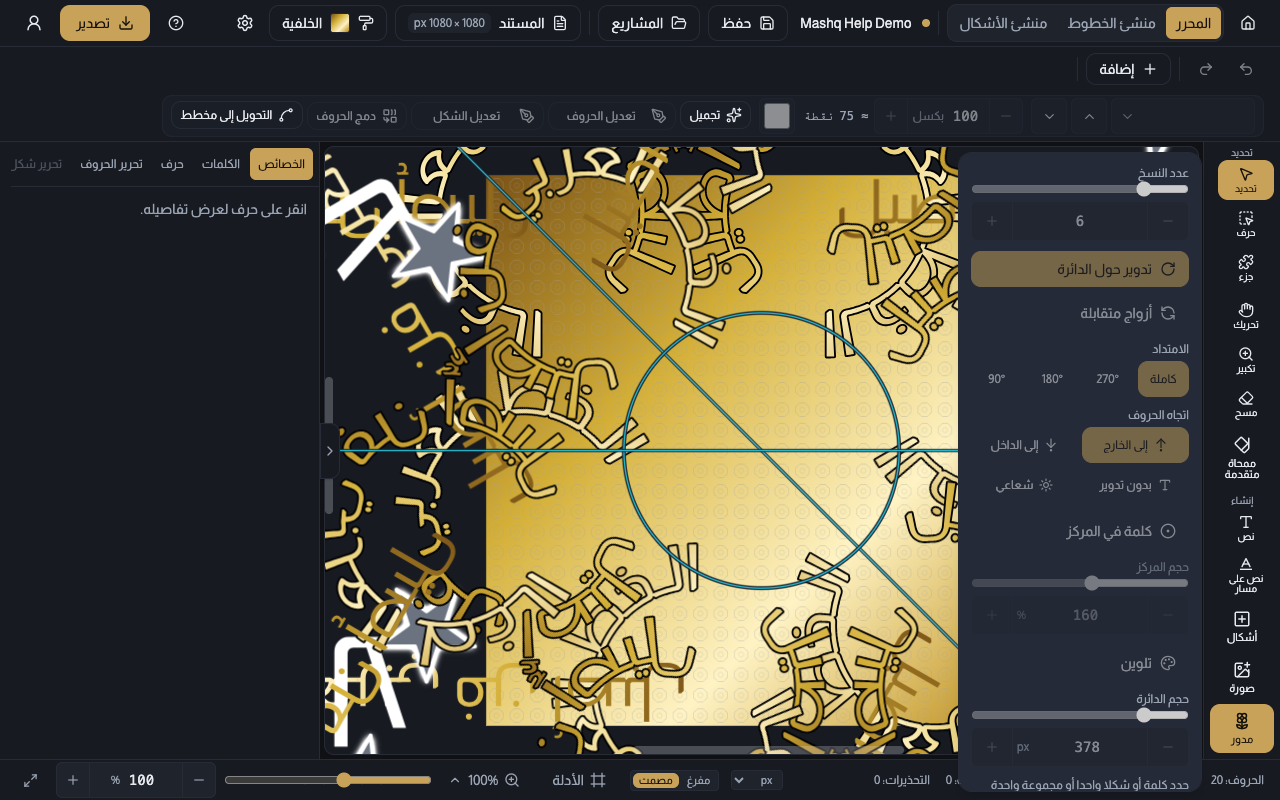This screenshot has height=800, width=1280.
Task: Click the up chevron in options bar
Action: point(1089,116)
